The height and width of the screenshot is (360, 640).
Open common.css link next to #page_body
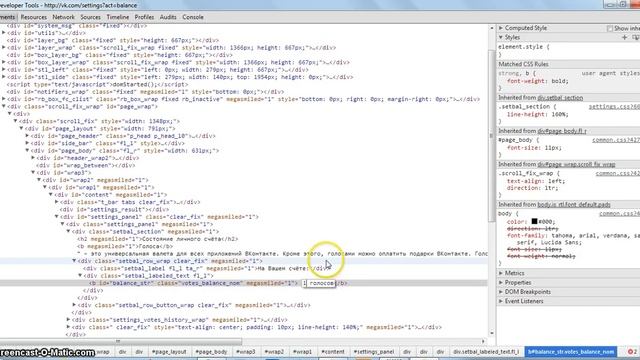point(616,140)
